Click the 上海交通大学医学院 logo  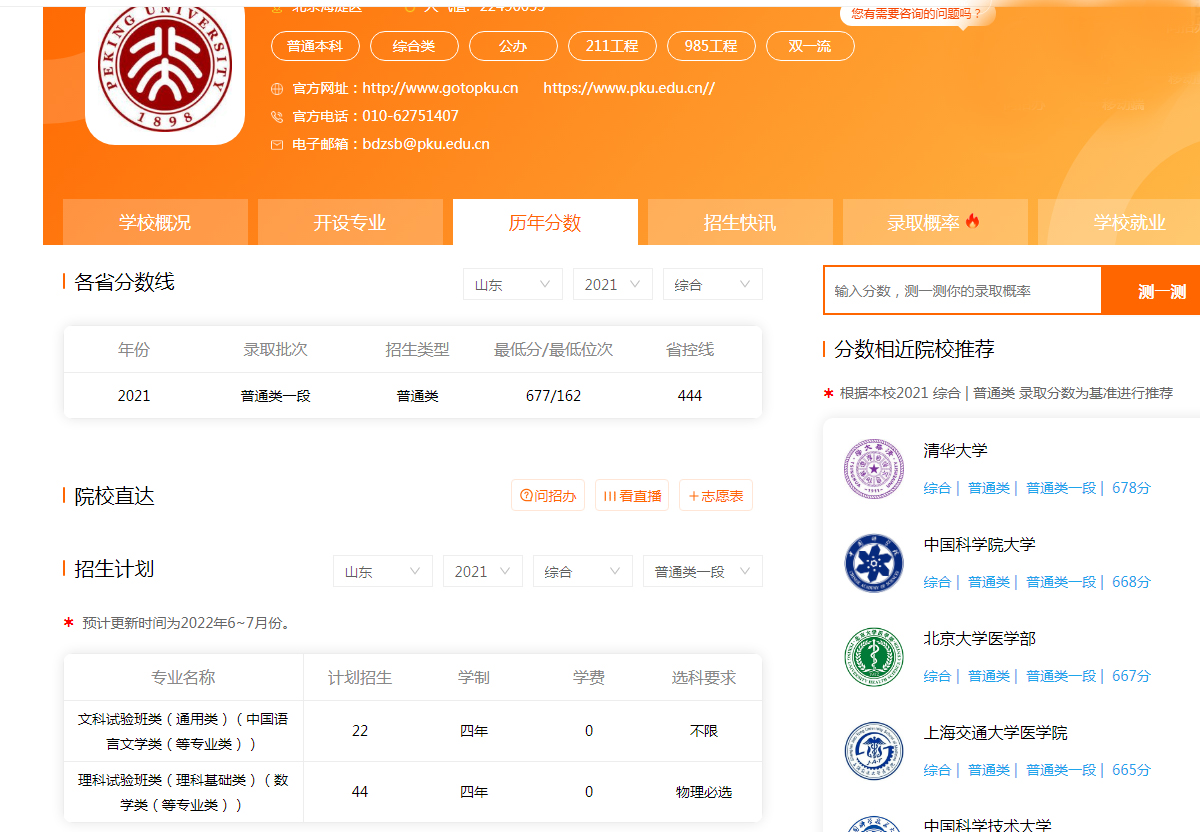[x=873, y=751]
